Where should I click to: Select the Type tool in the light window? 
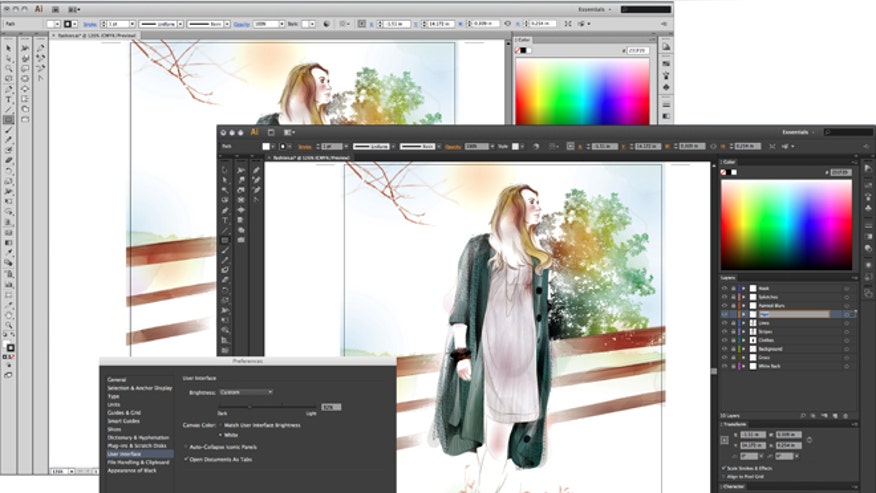click(x=8, y=99)
